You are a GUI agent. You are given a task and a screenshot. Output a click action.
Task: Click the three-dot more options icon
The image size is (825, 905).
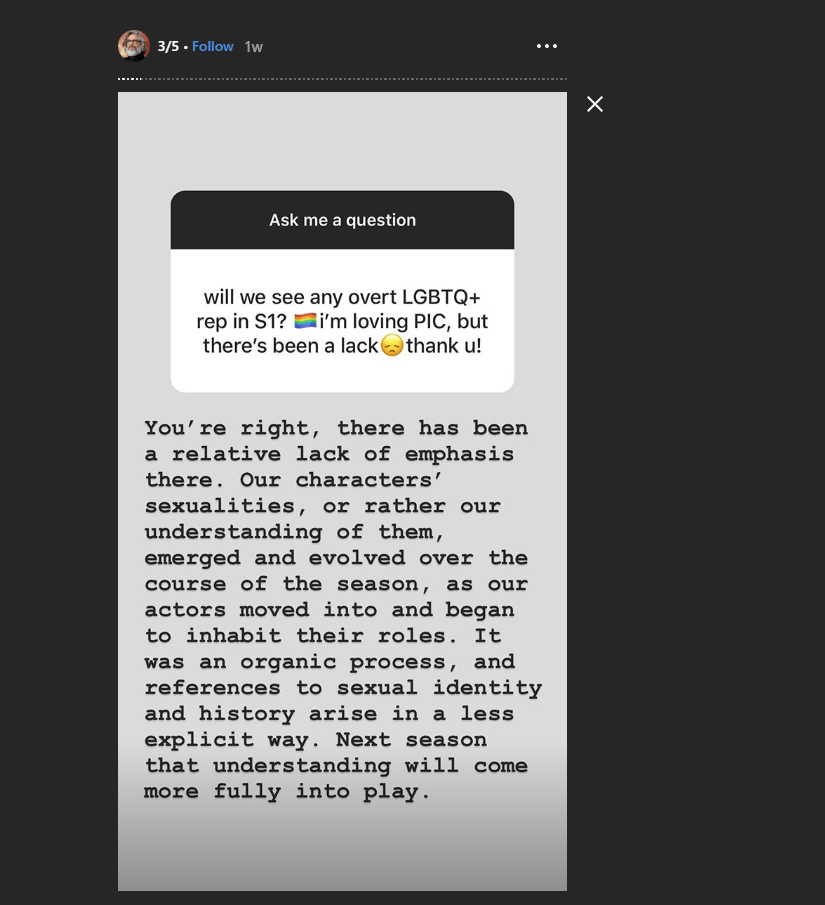point(546,46)
